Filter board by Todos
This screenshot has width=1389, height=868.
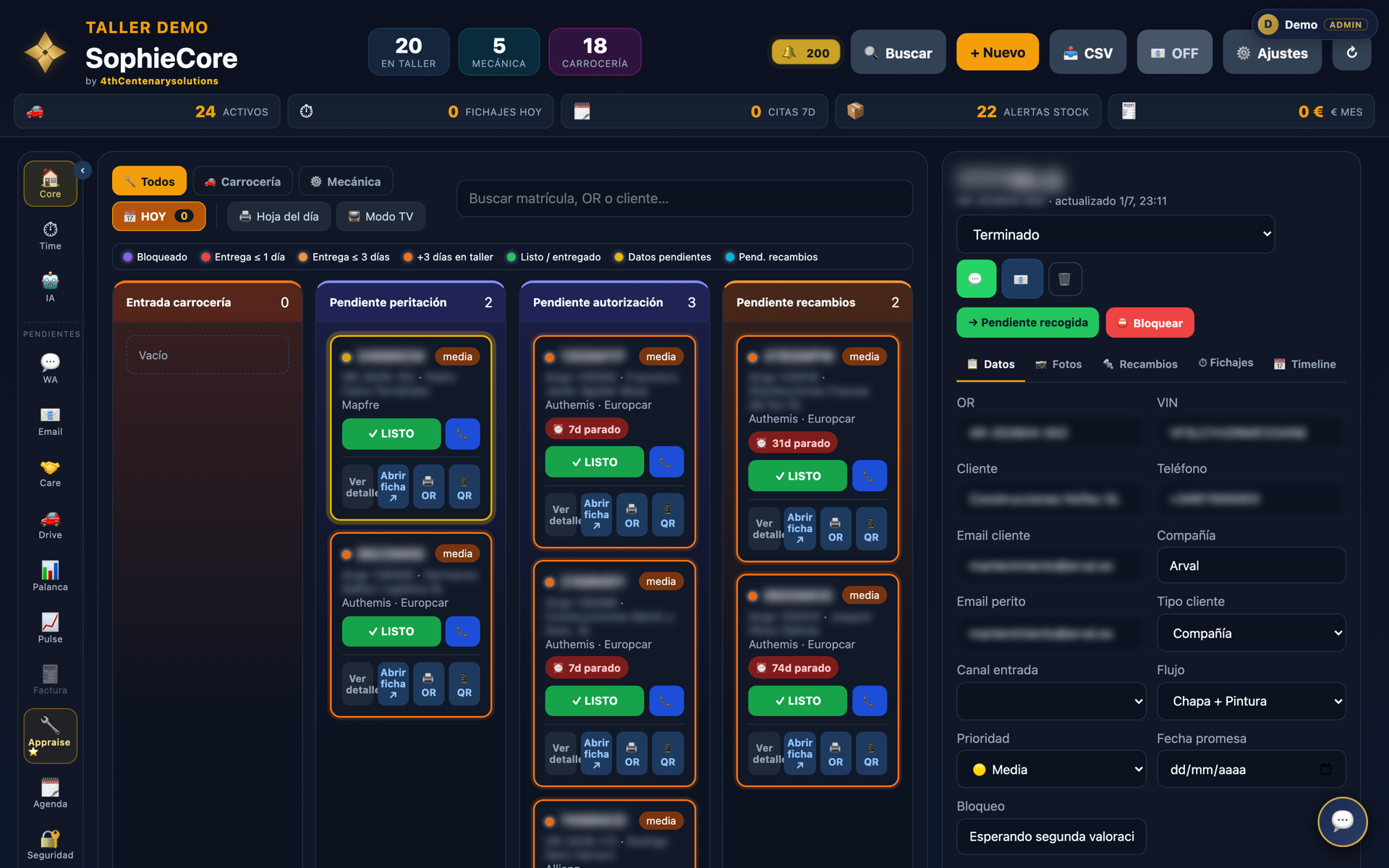click(149, 181)
